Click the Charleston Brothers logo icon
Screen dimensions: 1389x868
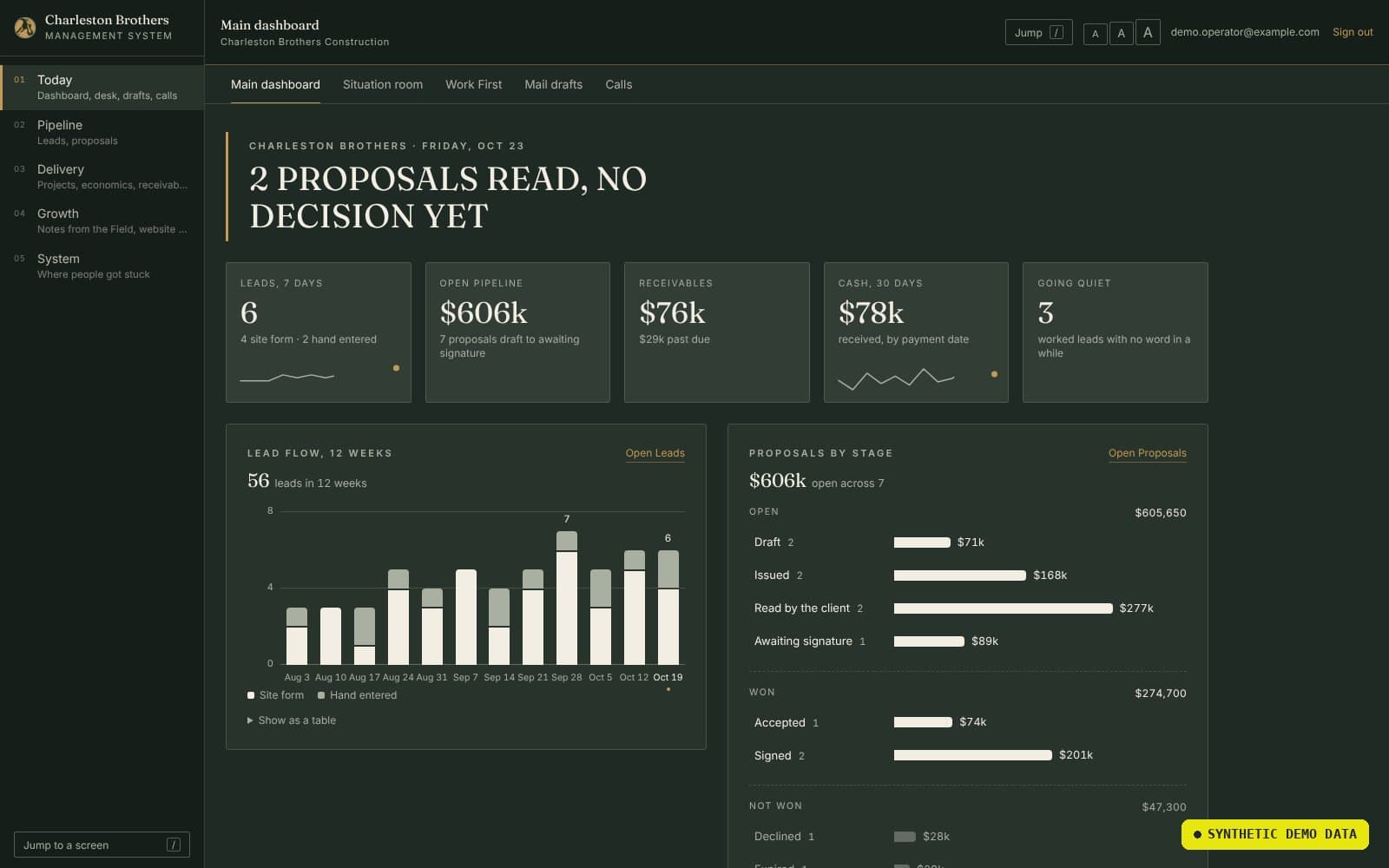click(x=25, y=28)
